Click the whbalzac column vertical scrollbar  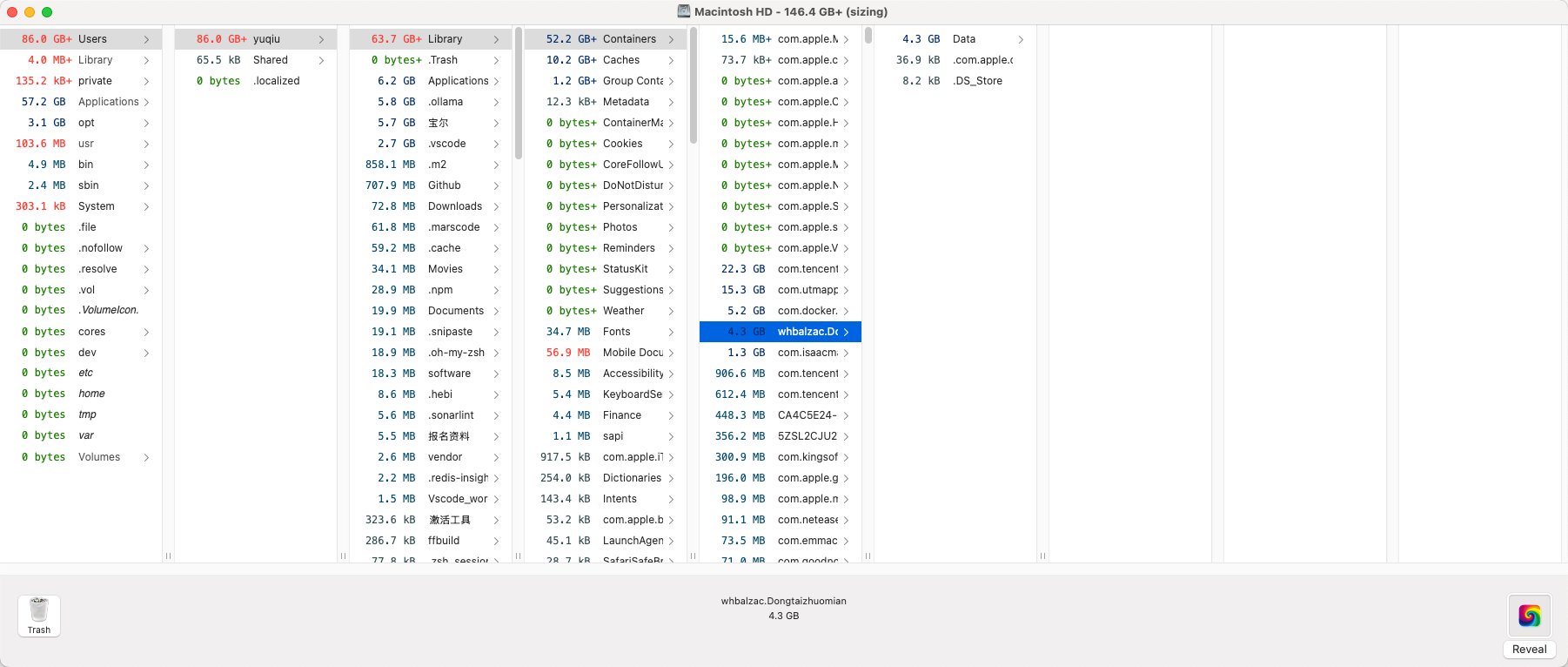click(868, 36)
